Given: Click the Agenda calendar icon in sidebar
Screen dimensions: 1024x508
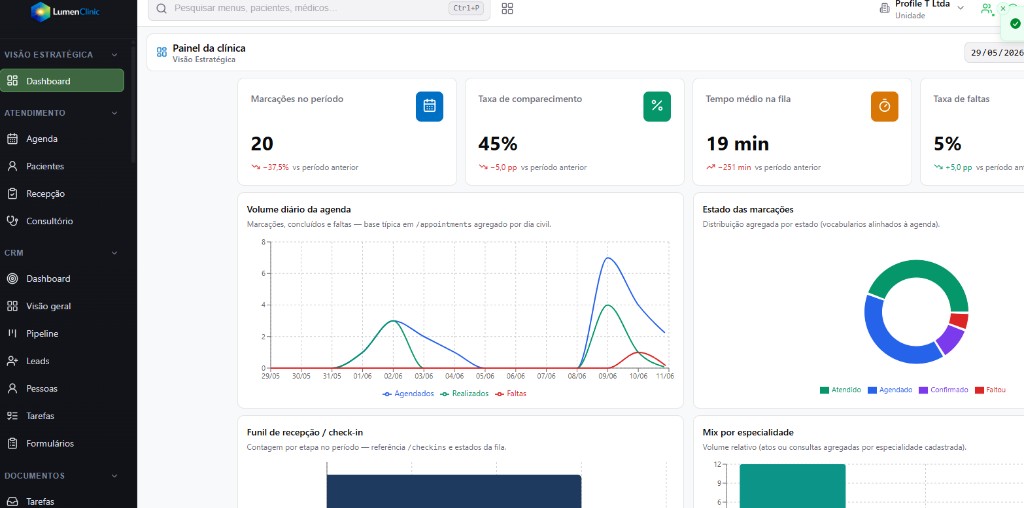Looking at the screenshot, I should coord(12,138).
